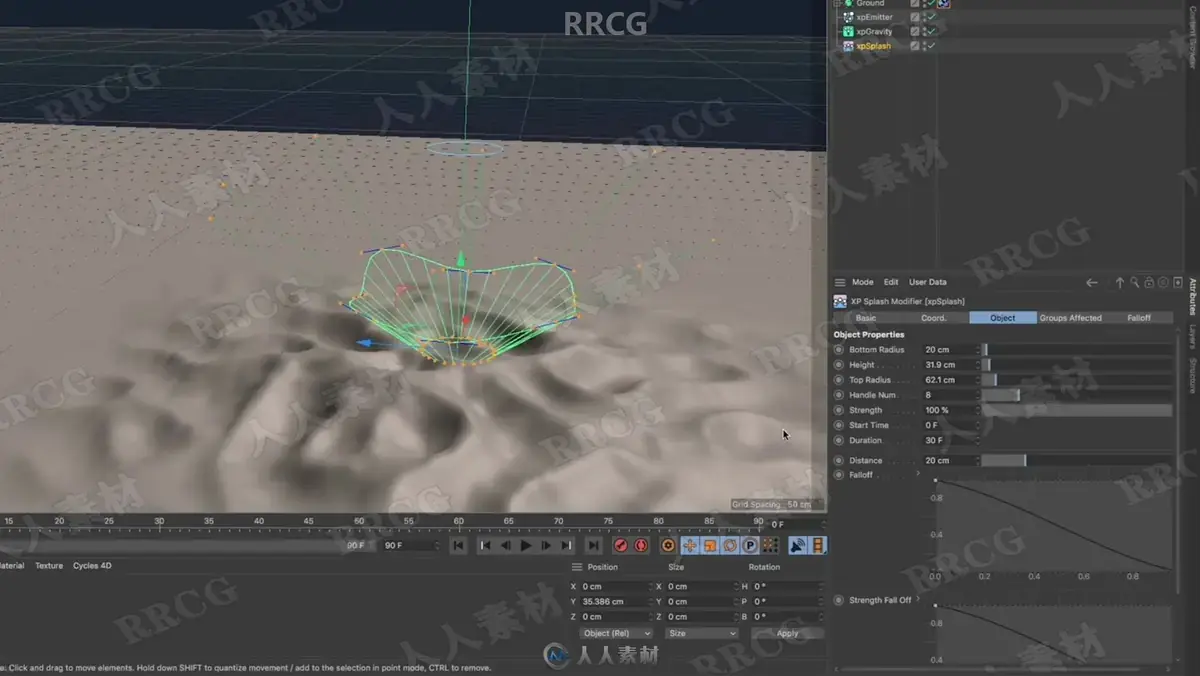The height and width of the screenshot is (676, 1200).
Task: Click the xpGravity object icon
Action: coord(848,31)
